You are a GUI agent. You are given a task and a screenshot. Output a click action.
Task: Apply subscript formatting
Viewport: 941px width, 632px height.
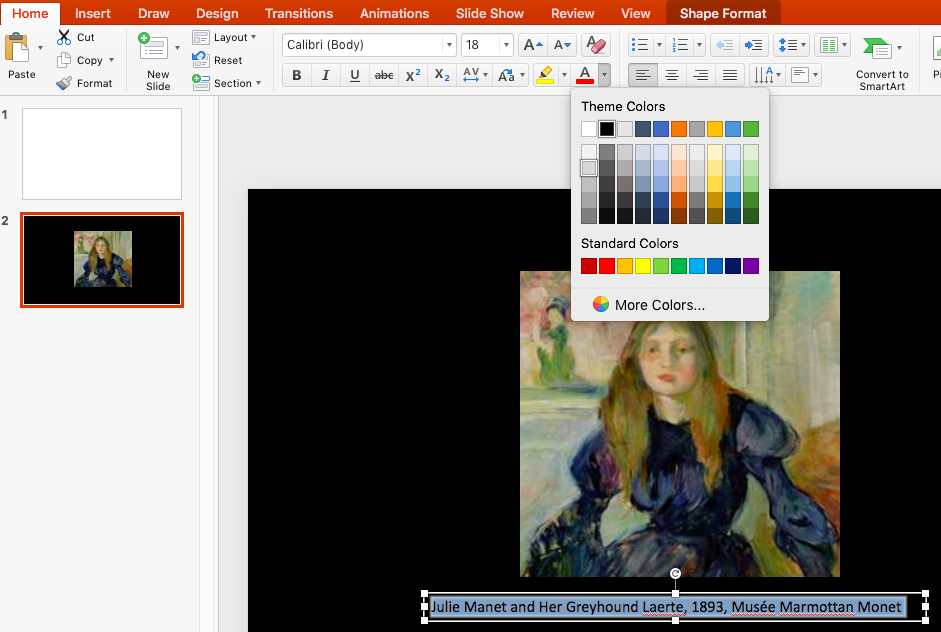[x=442, y=75]
